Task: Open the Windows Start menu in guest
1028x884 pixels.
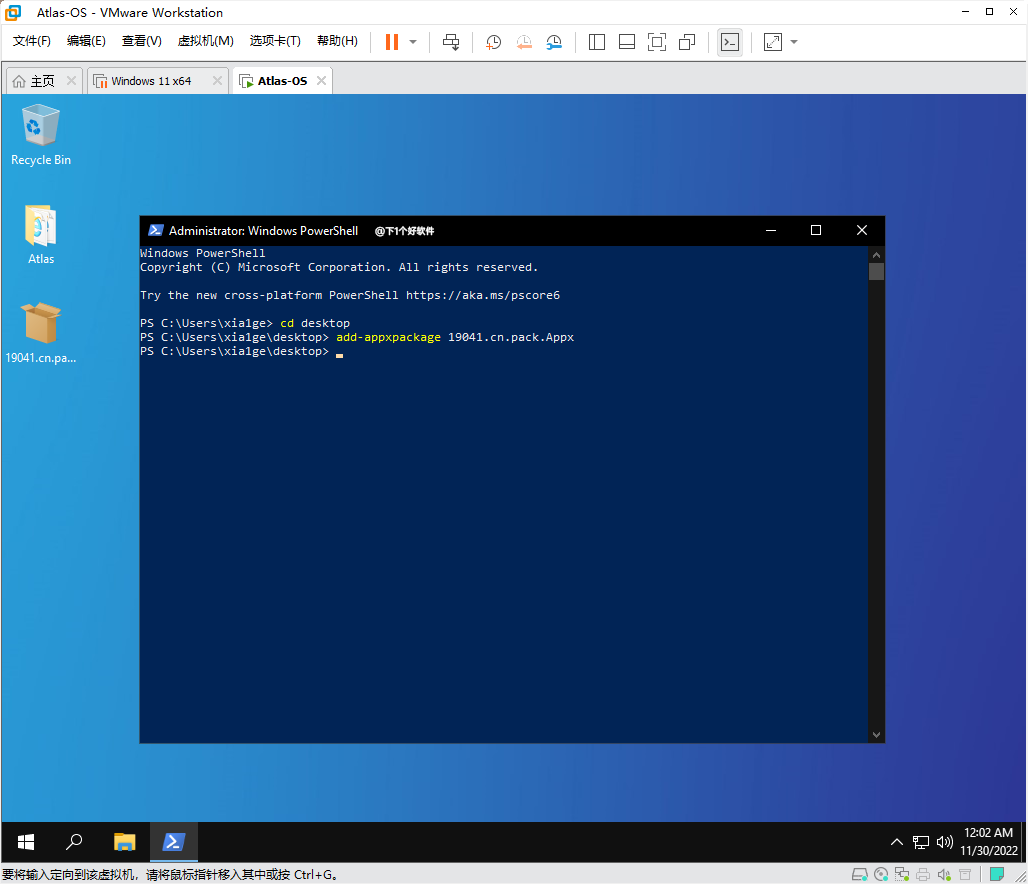Action: pyautogui.click(x=26, y=842)
